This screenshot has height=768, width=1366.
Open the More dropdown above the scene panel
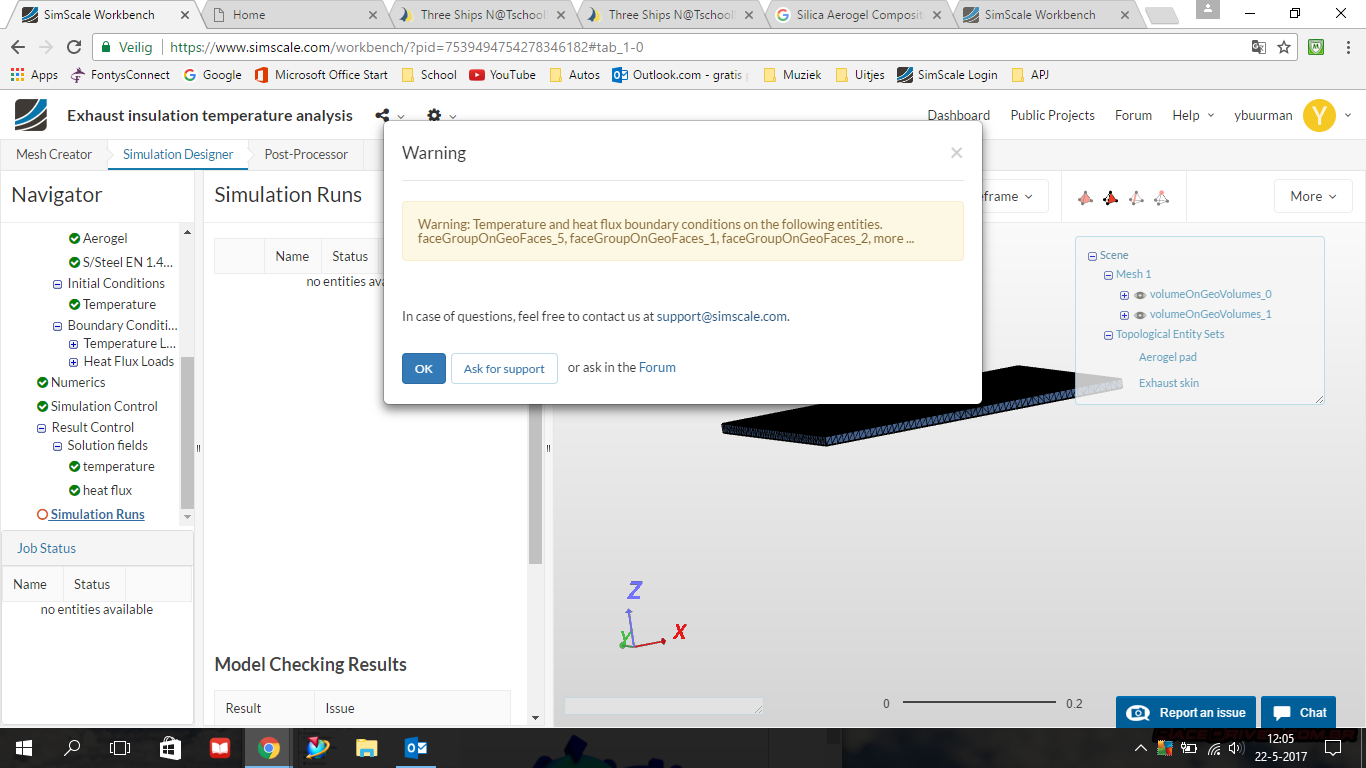coord(1313,196)
